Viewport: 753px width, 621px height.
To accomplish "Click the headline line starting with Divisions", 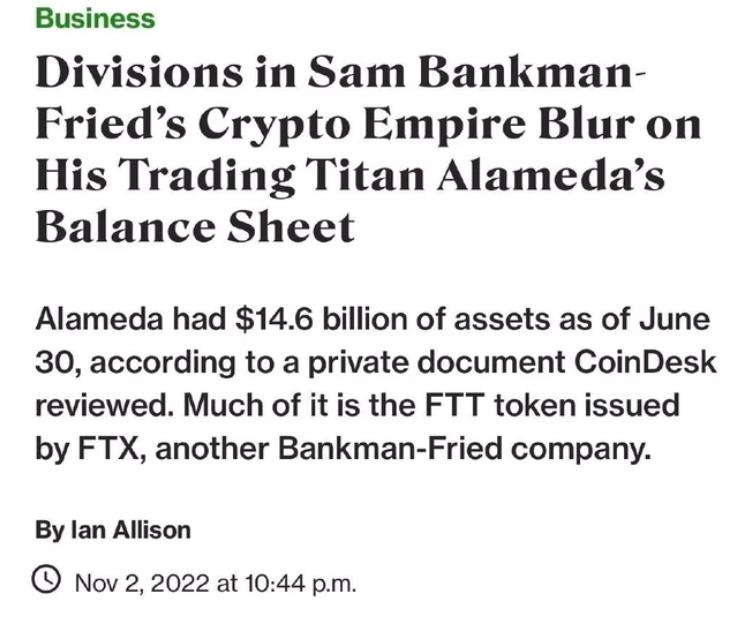I will click(341, 73).
